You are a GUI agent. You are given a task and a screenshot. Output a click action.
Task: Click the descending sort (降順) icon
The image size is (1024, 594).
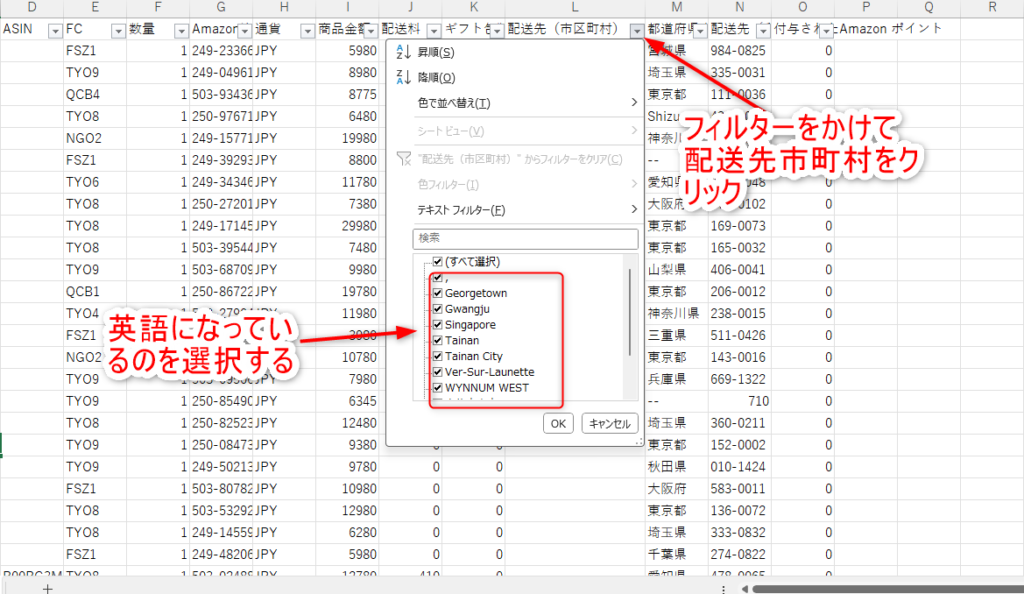[404, 77]
